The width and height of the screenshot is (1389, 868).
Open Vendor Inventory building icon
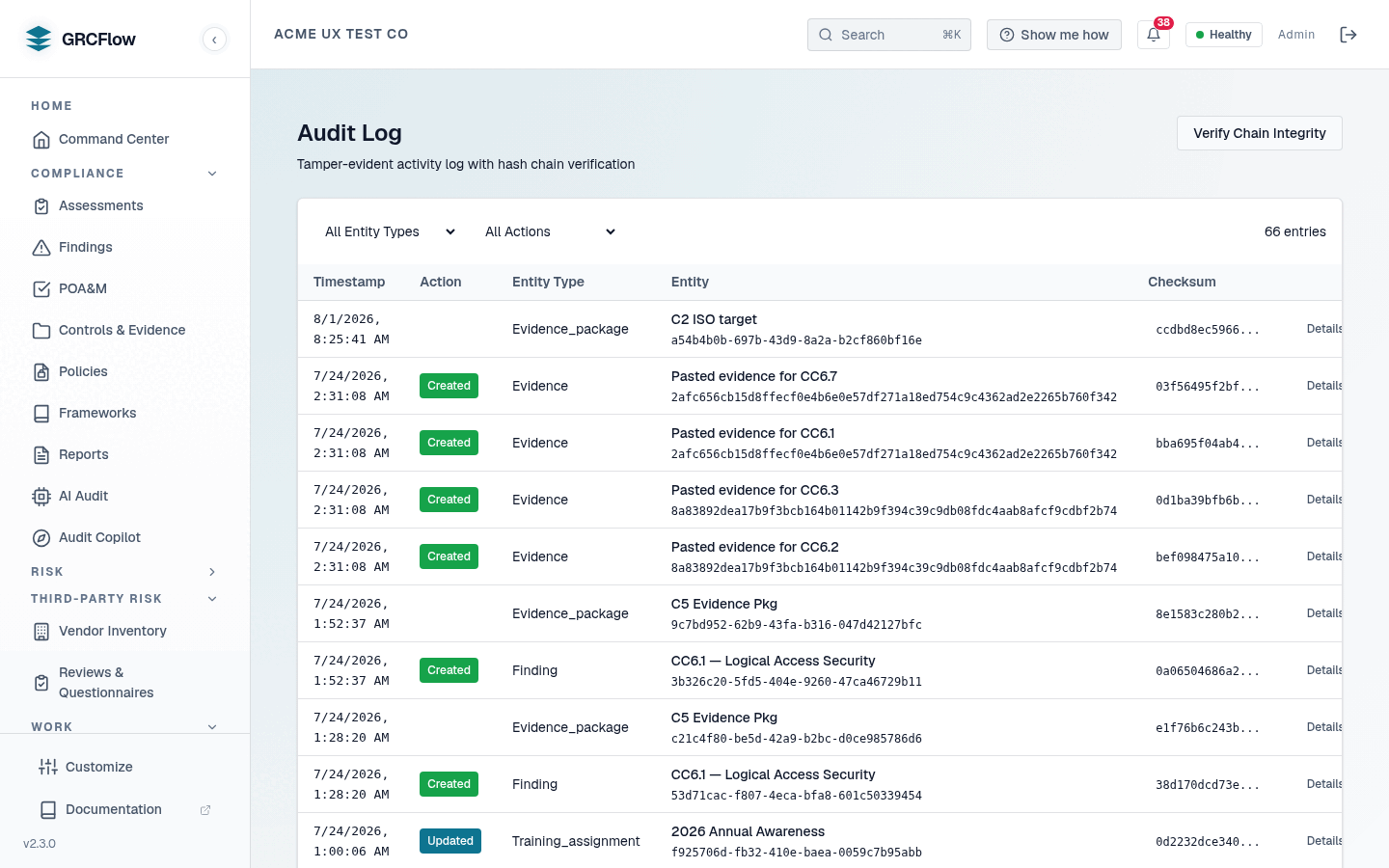coord(41,631)
